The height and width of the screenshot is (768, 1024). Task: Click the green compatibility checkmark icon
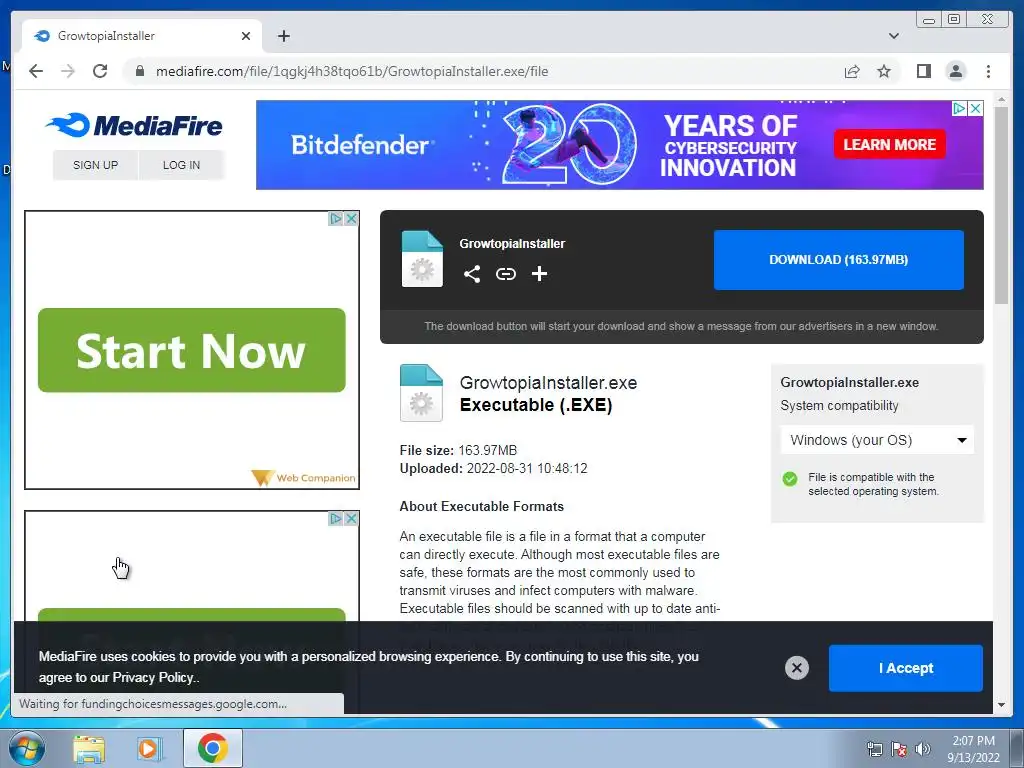point(790,479)
